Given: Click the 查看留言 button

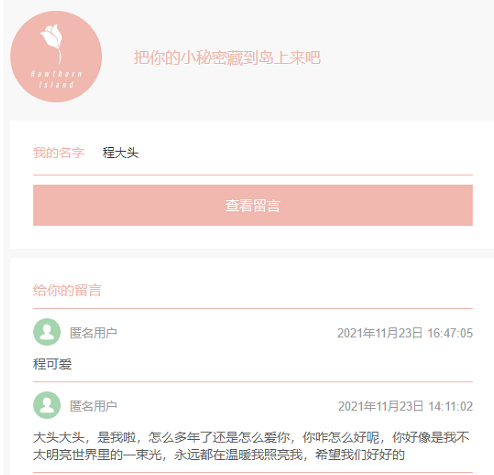Looking at the screenshot, I should 253,205.
